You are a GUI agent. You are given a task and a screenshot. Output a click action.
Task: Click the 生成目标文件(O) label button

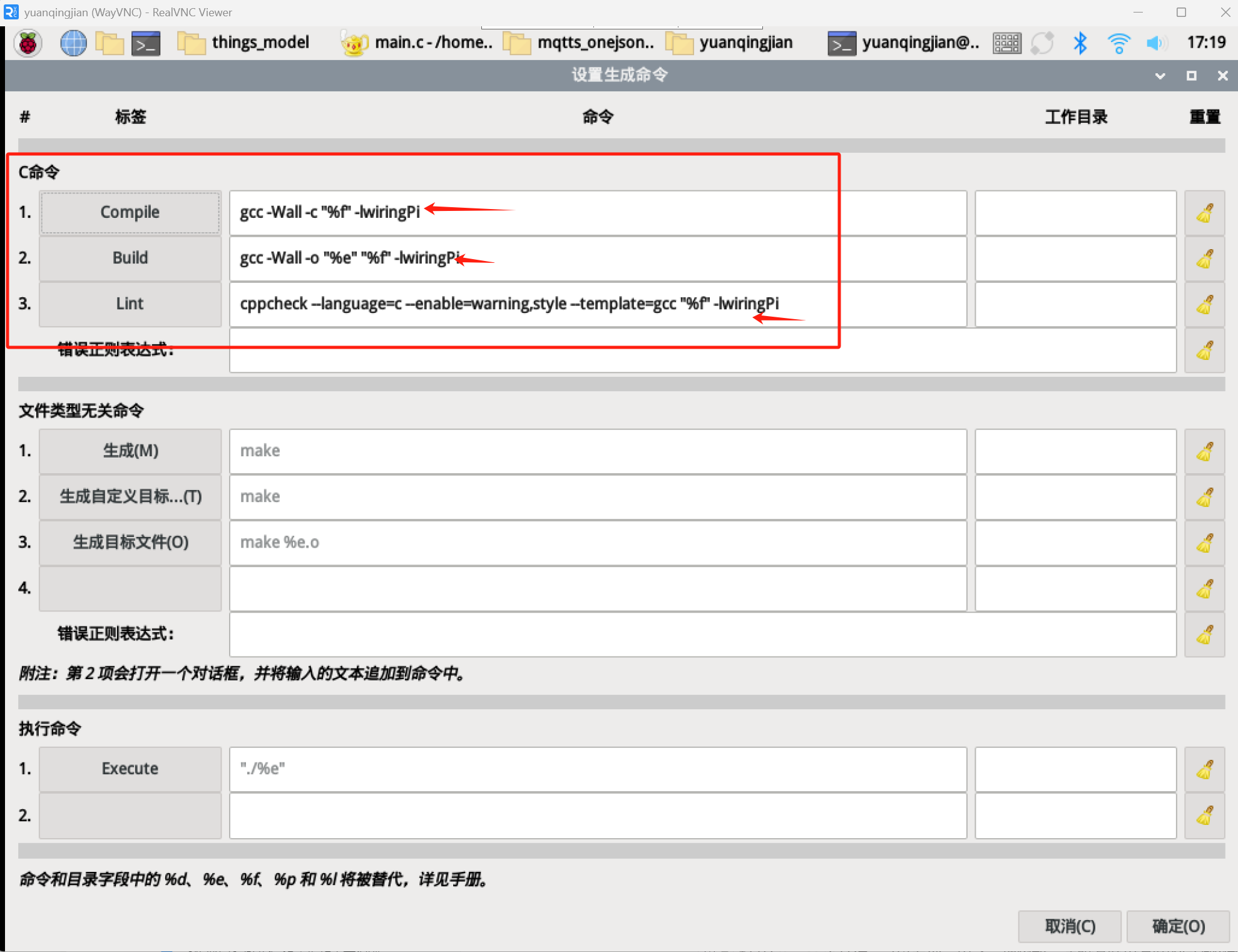tap(130, 542)
